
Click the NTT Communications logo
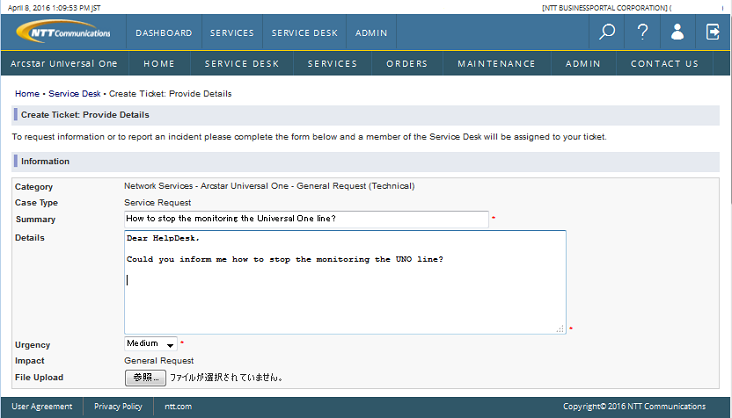[64, 32]
